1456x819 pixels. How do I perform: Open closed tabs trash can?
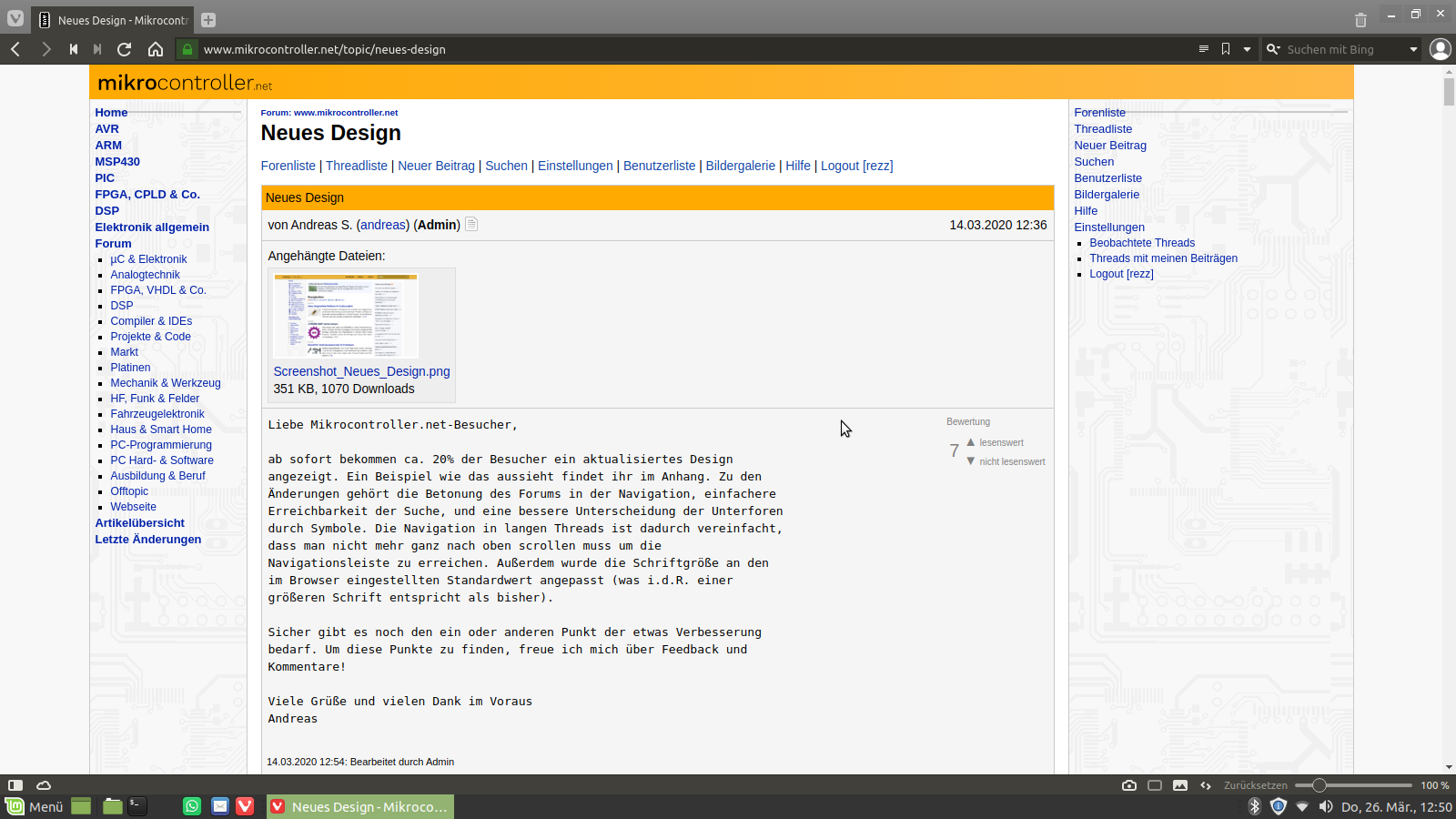point(1360,20)
